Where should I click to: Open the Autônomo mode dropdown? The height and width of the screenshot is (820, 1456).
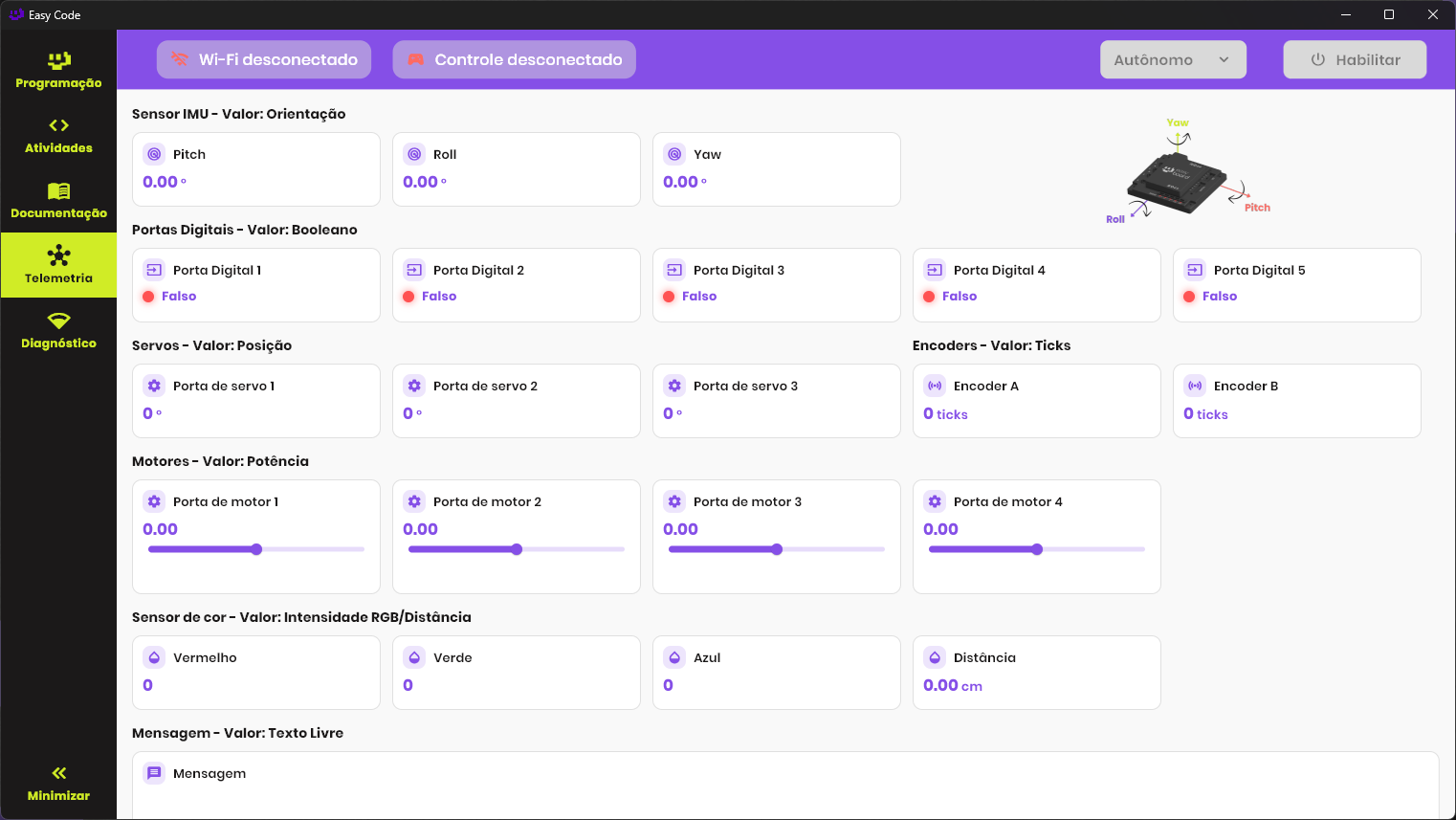(x=1173, y=59)
